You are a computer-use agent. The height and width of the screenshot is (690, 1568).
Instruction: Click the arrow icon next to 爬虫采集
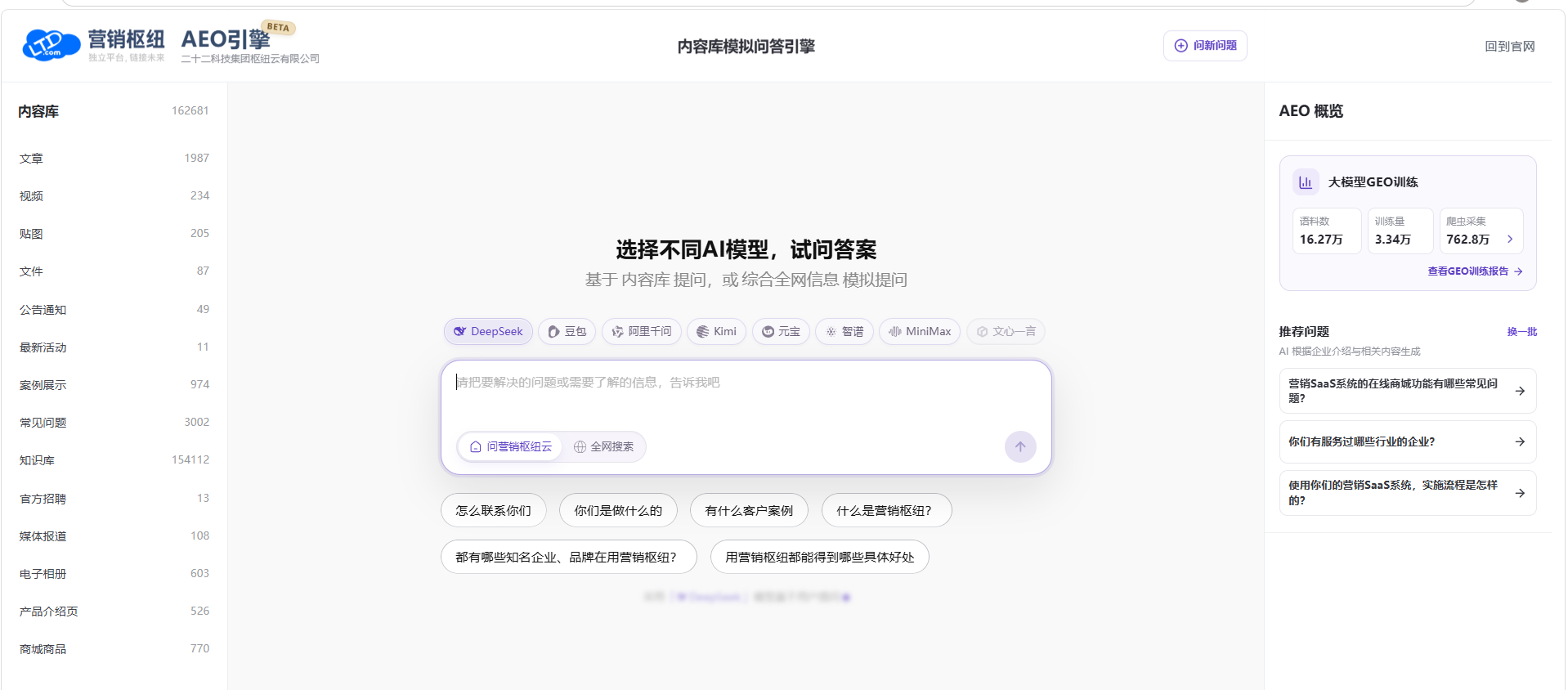tap(1510, 240)
